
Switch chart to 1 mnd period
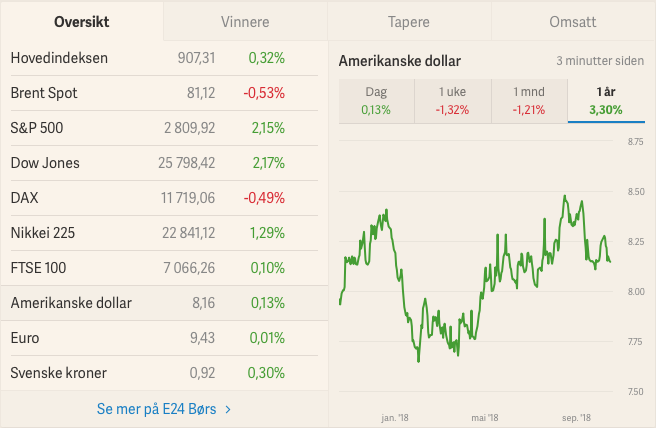[x=529, y=101]
